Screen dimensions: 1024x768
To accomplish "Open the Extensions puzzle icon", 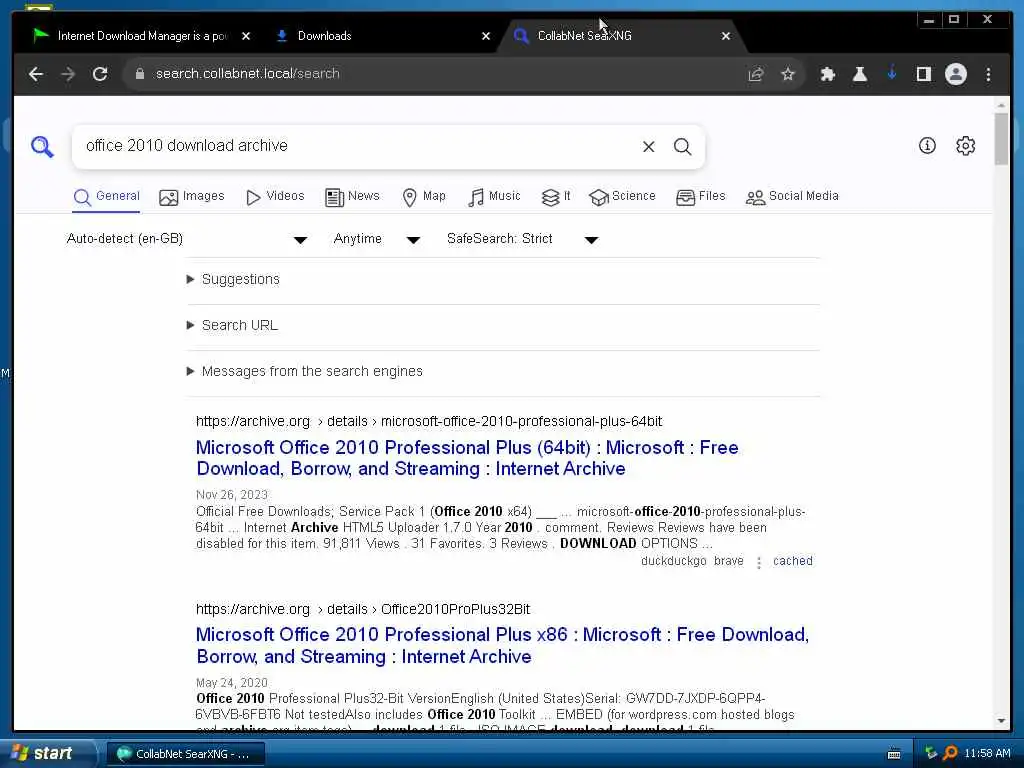I will pos(827,74).
